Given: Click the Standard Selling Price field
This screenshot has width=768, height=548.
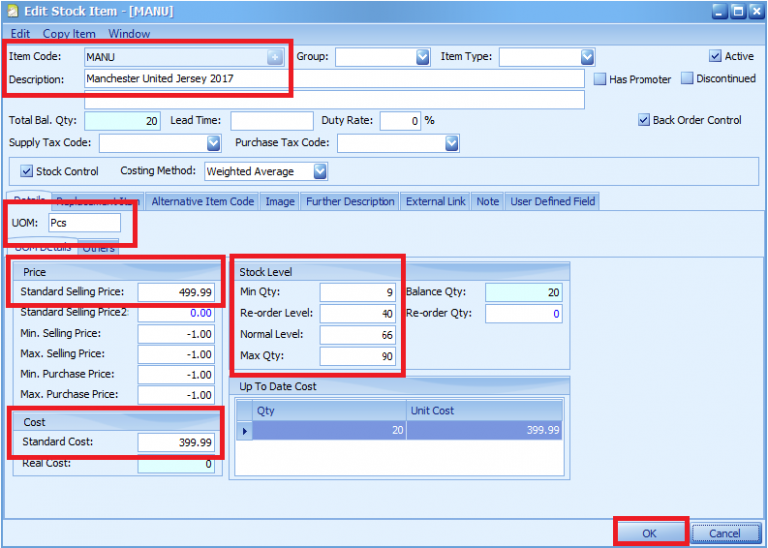Looking at the screenshot, I should pyautogui.click(x=176, y=292).
